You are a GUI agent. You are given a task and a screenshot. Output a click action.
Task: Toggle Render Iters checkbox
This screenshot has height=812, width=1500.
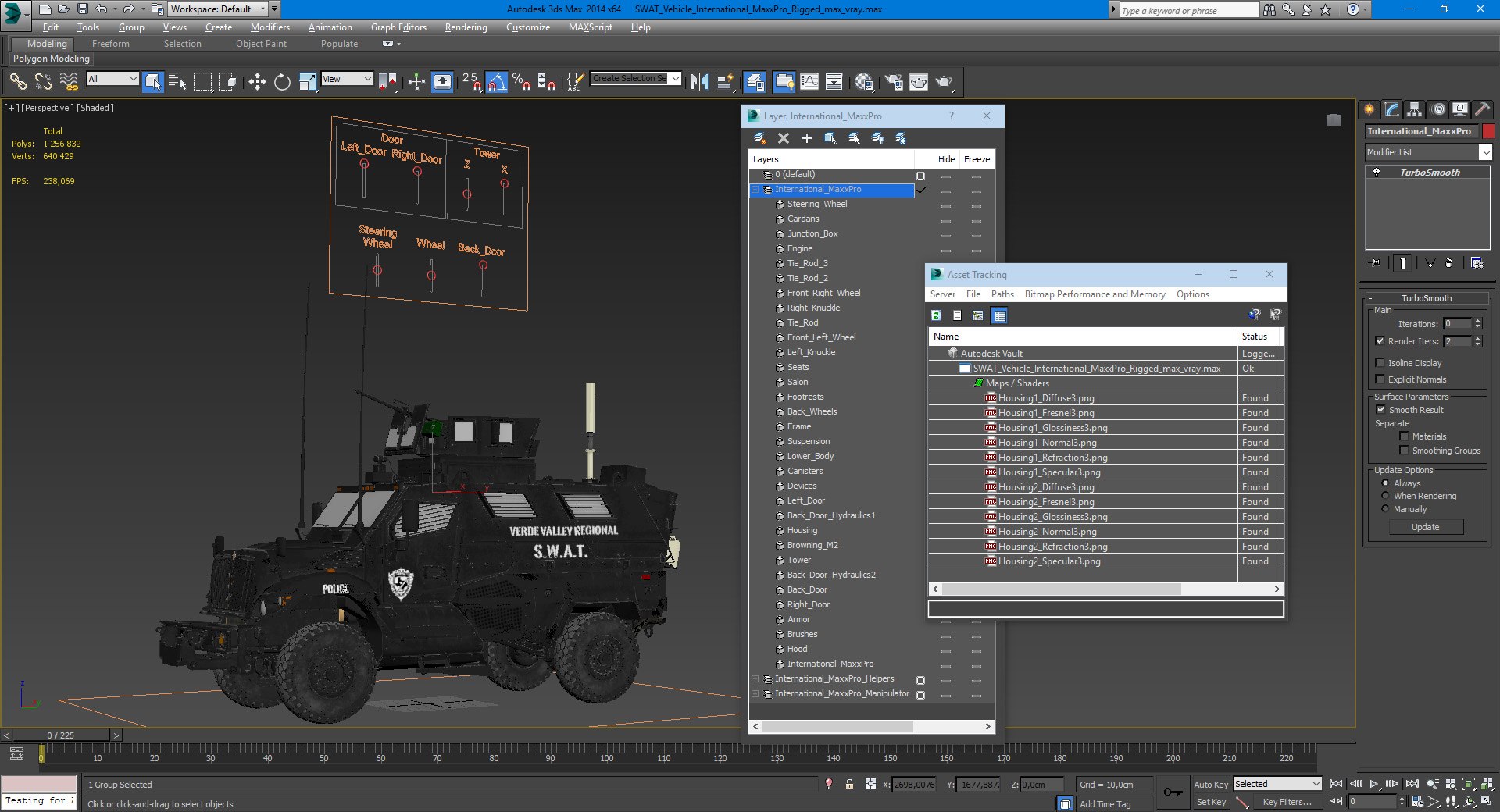[x=1380, y=341]
